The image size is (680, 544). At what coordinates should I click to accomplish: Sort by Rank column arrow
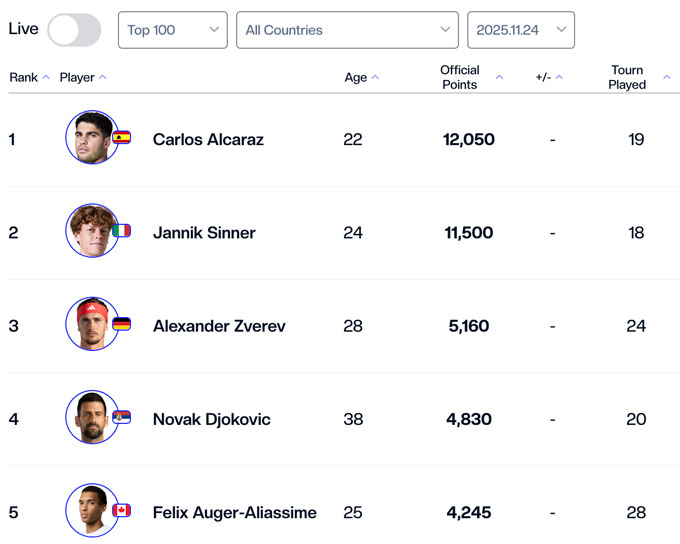coord(46,78)
